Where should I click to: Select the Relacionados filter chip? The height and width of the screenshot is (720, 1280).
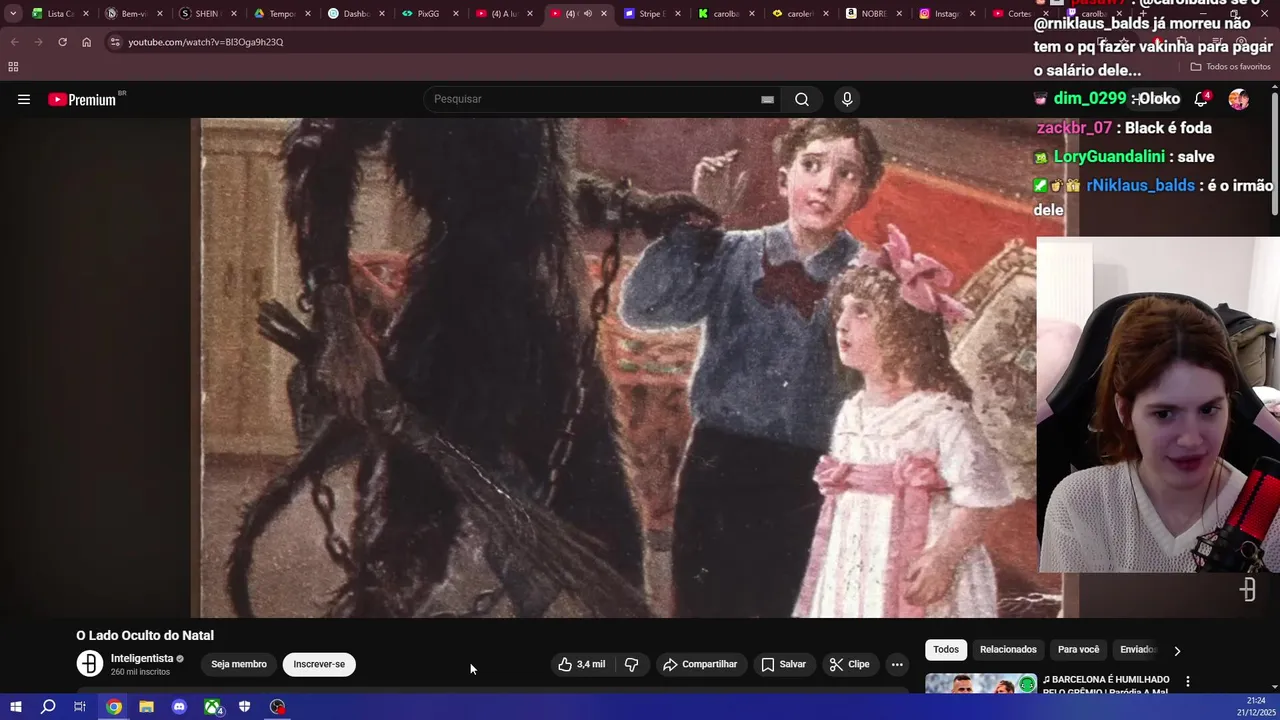1008,649
